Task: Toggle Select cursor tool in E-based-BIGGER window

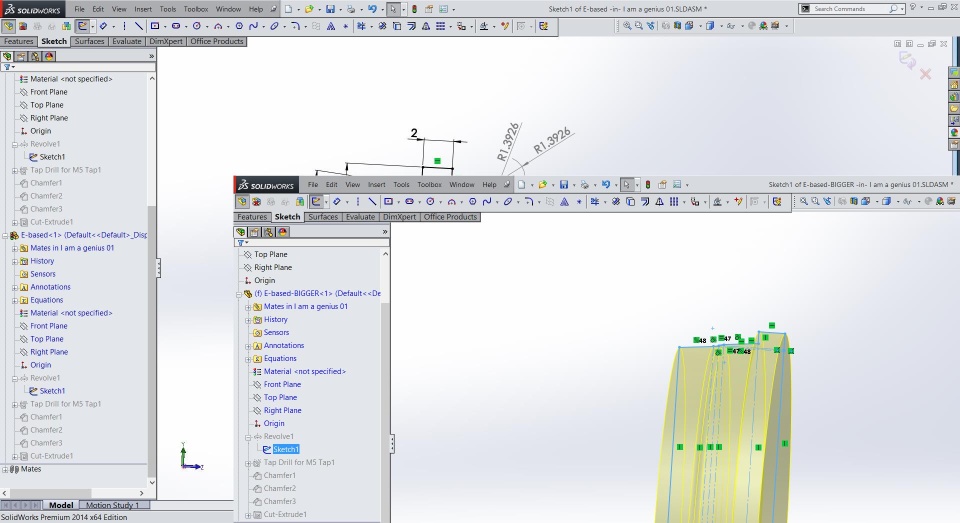Action: [x=626, y=184]
